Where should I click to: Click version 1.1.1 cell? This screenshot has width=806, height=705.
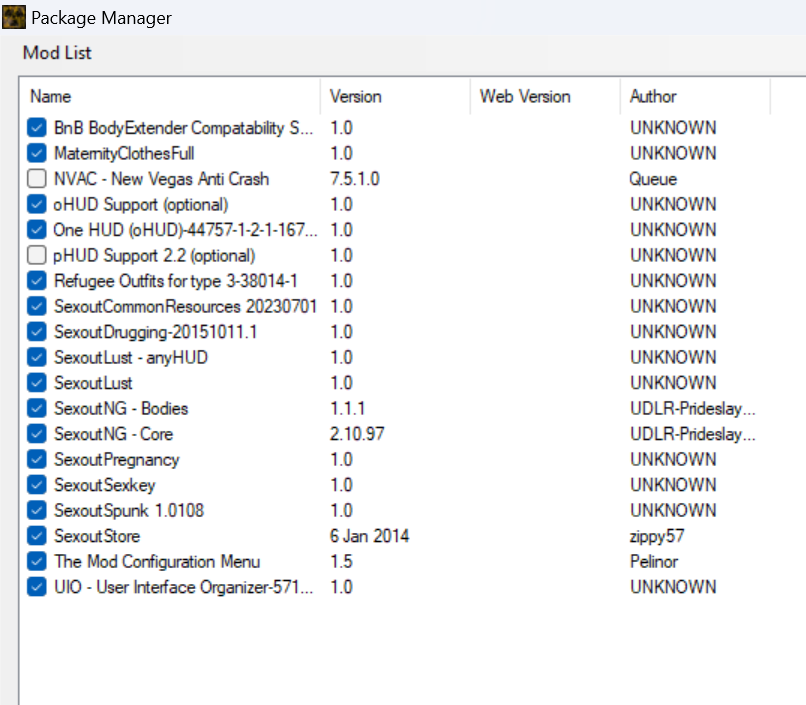347,409
